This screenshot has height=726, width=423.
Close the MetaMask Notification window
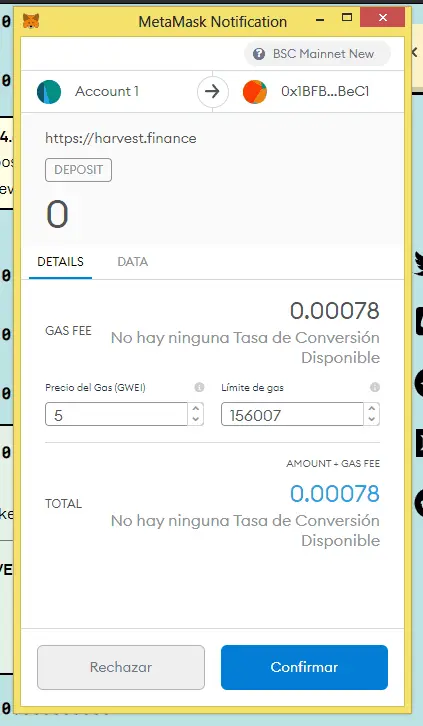point(383,18)
